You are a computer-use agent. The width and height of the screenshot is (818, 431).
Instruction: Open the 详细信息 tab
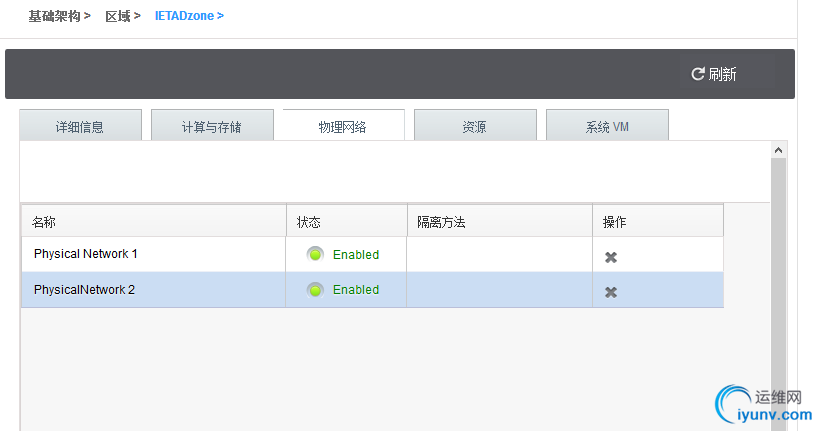pos(80,127)
